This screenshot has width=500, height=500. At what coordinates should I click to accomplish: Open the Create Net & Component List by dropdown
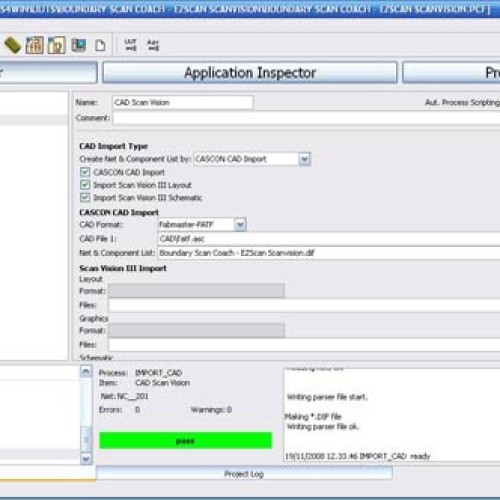[x=304, y=159]
